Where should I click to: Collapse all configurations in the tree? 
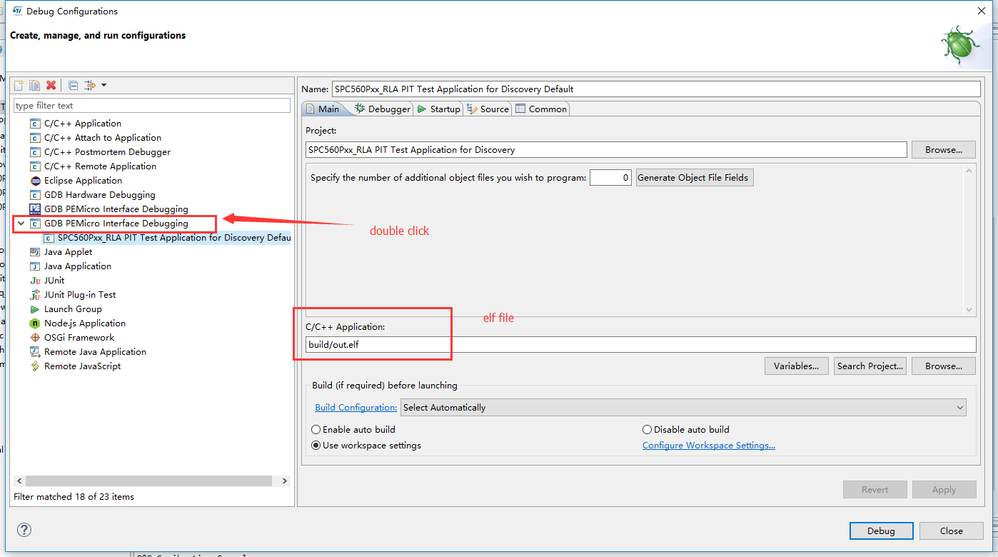pyautogui.click(x=73, y=85)
